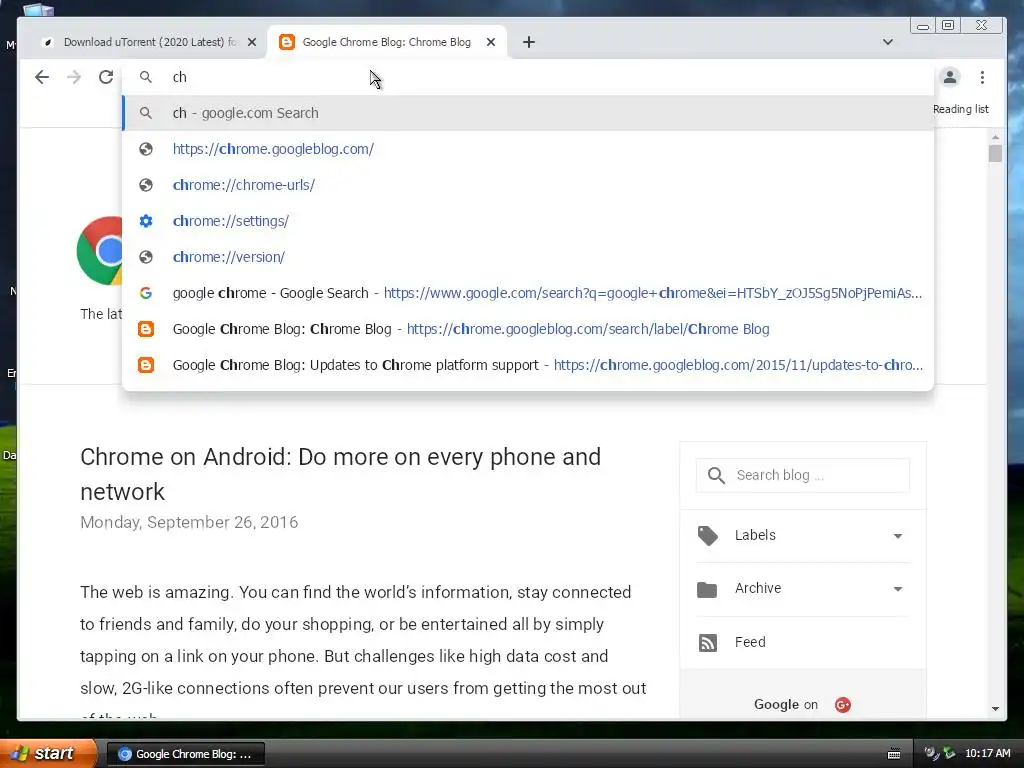Open a new tab with plus icon
The height and width of the screenshot is (768, 1024).
pyautogui.click(x=529, y=42)
